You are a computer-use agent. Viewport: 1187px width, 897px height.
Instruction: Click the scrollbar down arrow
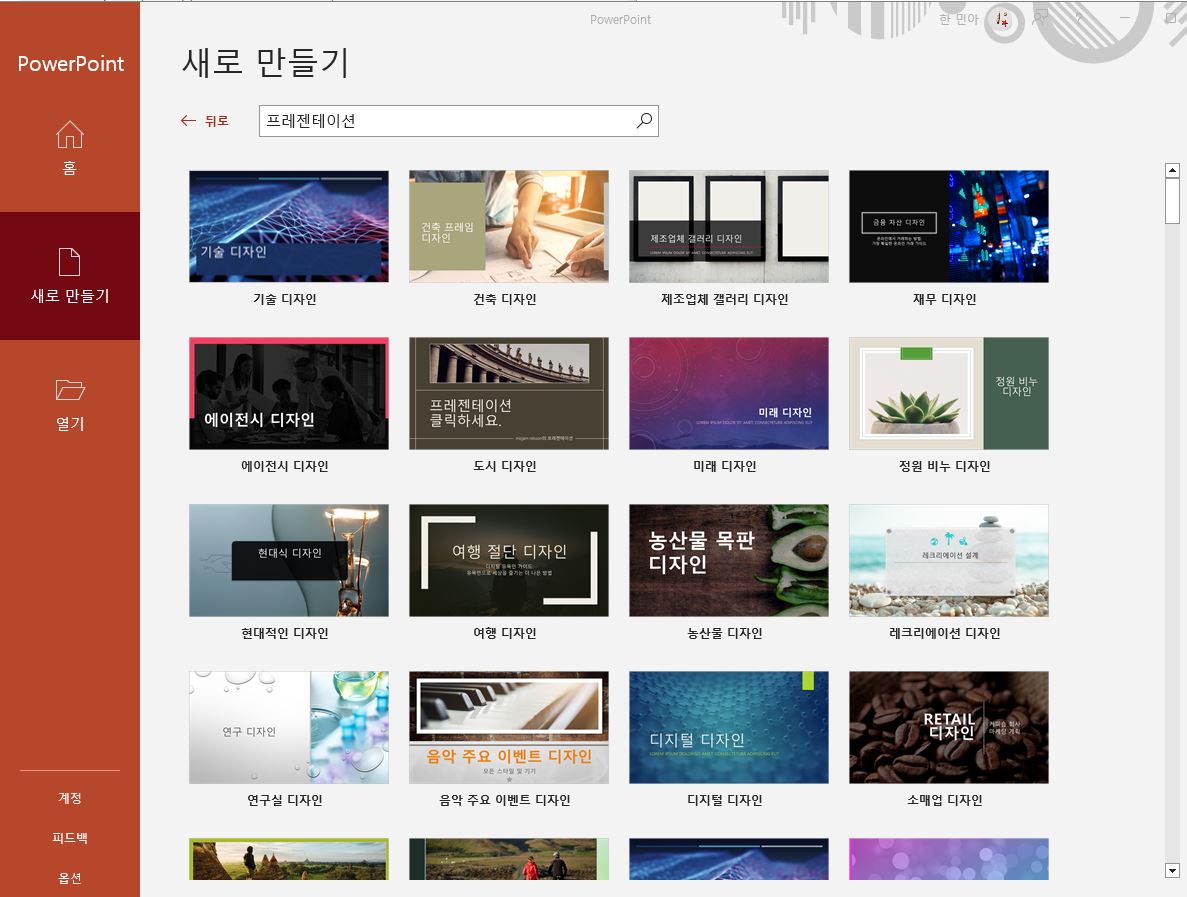(1172, 871)
